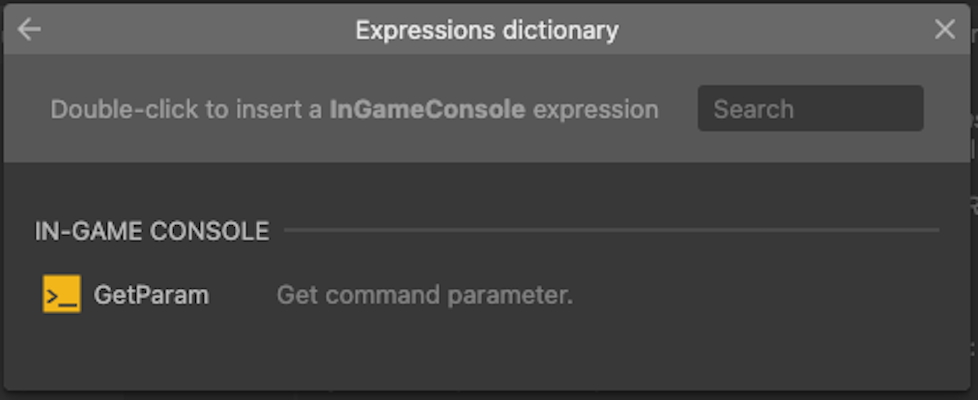This screenshot has width=978, height=400.
Task: Click the bold InGameConsole word in hint
Action: pyautogui.click(x=427, y=109)
